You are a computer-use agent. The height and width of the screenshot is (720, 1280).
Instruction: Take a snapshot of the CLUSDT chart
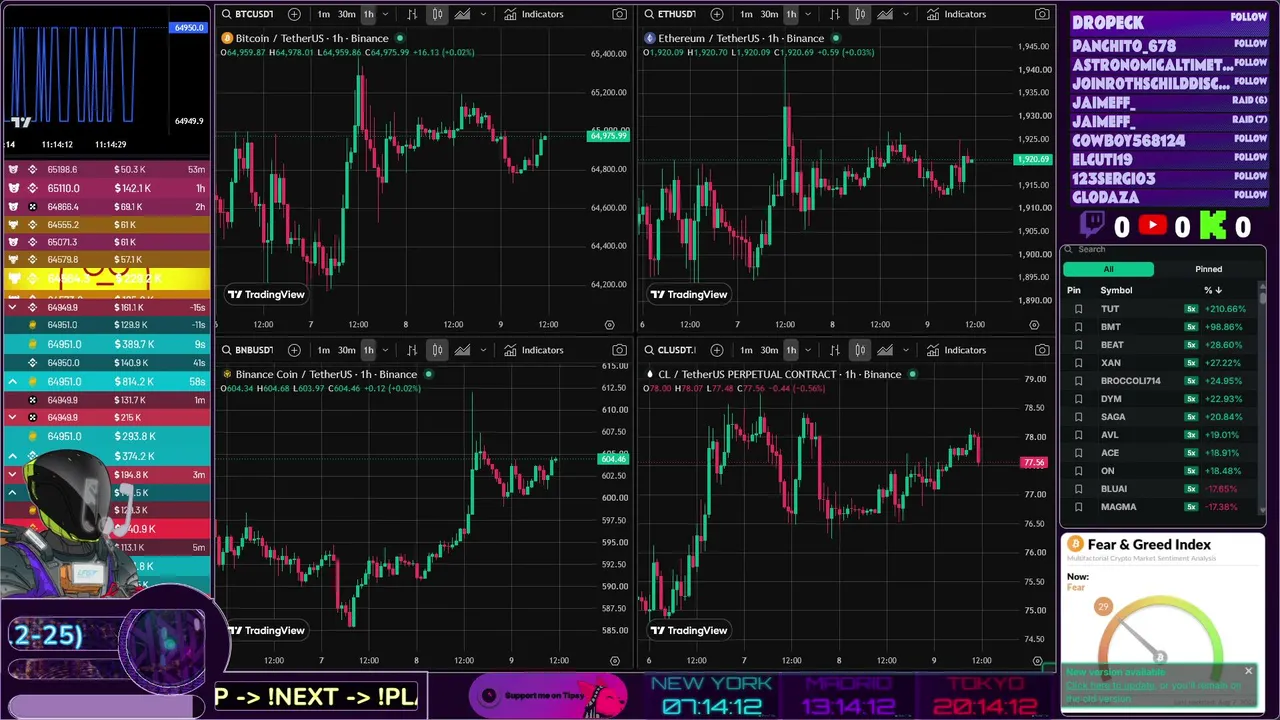[x=1043, y=350]
